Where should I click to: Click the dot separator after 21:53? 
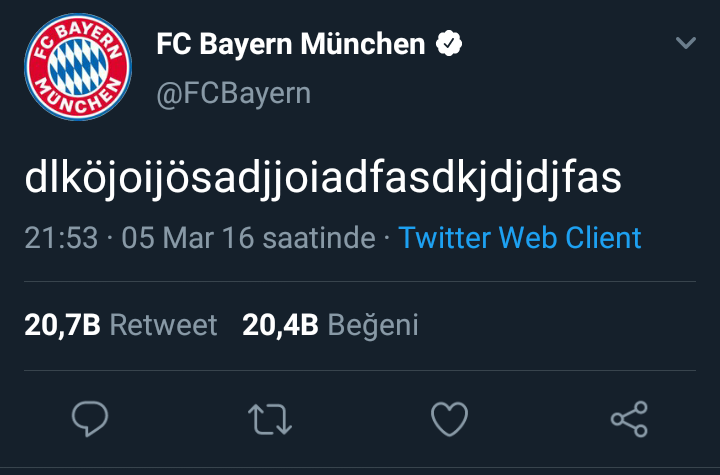pyautogui.click(x=110, y=238)
